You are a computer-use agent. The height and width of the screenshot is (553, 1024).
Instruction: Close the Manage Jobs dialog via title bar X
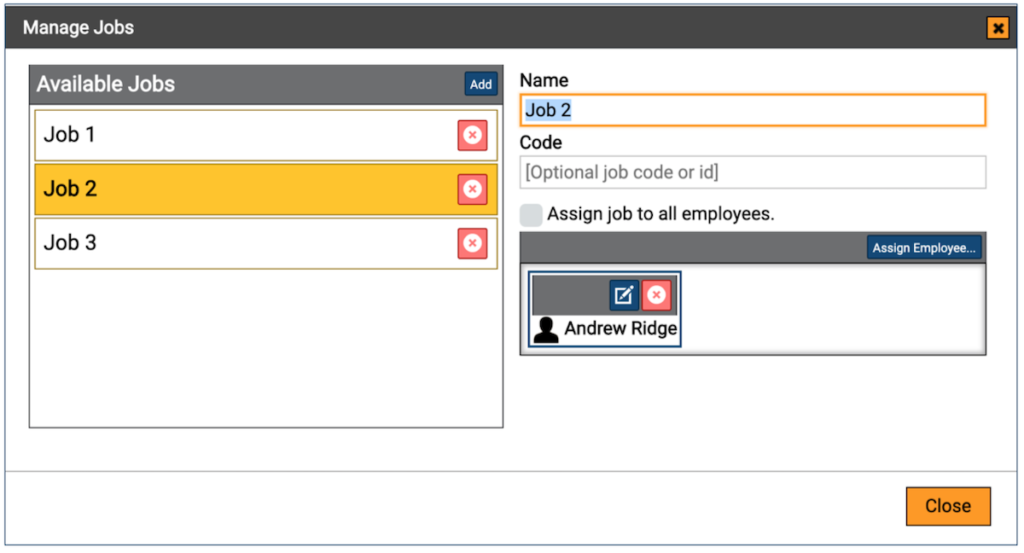(997, 28)
